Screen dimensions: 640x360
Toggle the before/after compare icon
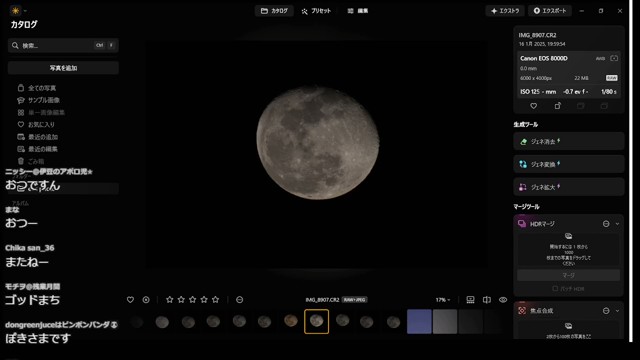(487, 300)
